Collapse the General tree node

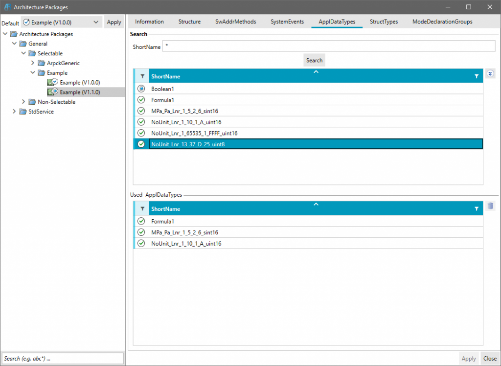14,44
